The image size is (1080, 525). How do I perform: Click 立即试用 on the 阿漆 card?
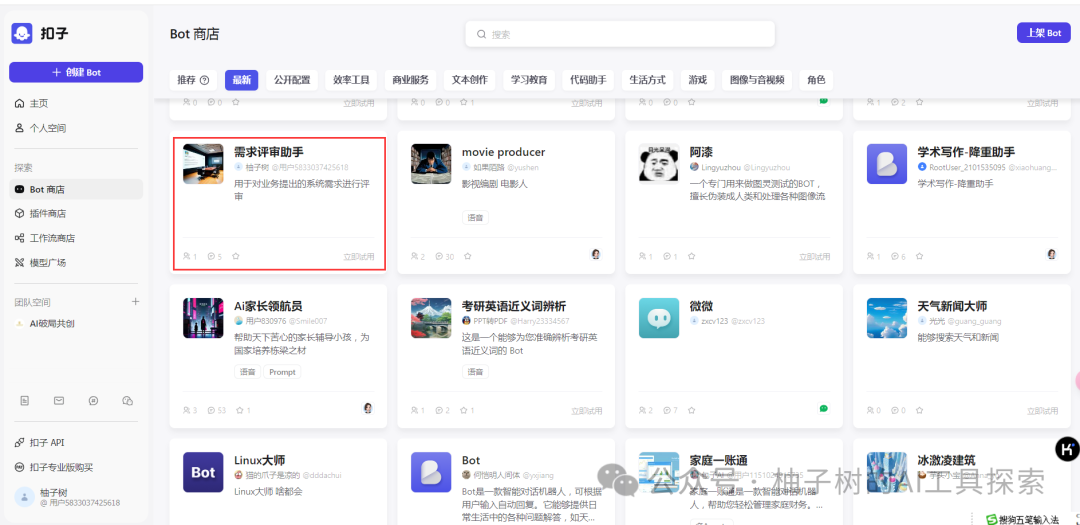[815, 256]
